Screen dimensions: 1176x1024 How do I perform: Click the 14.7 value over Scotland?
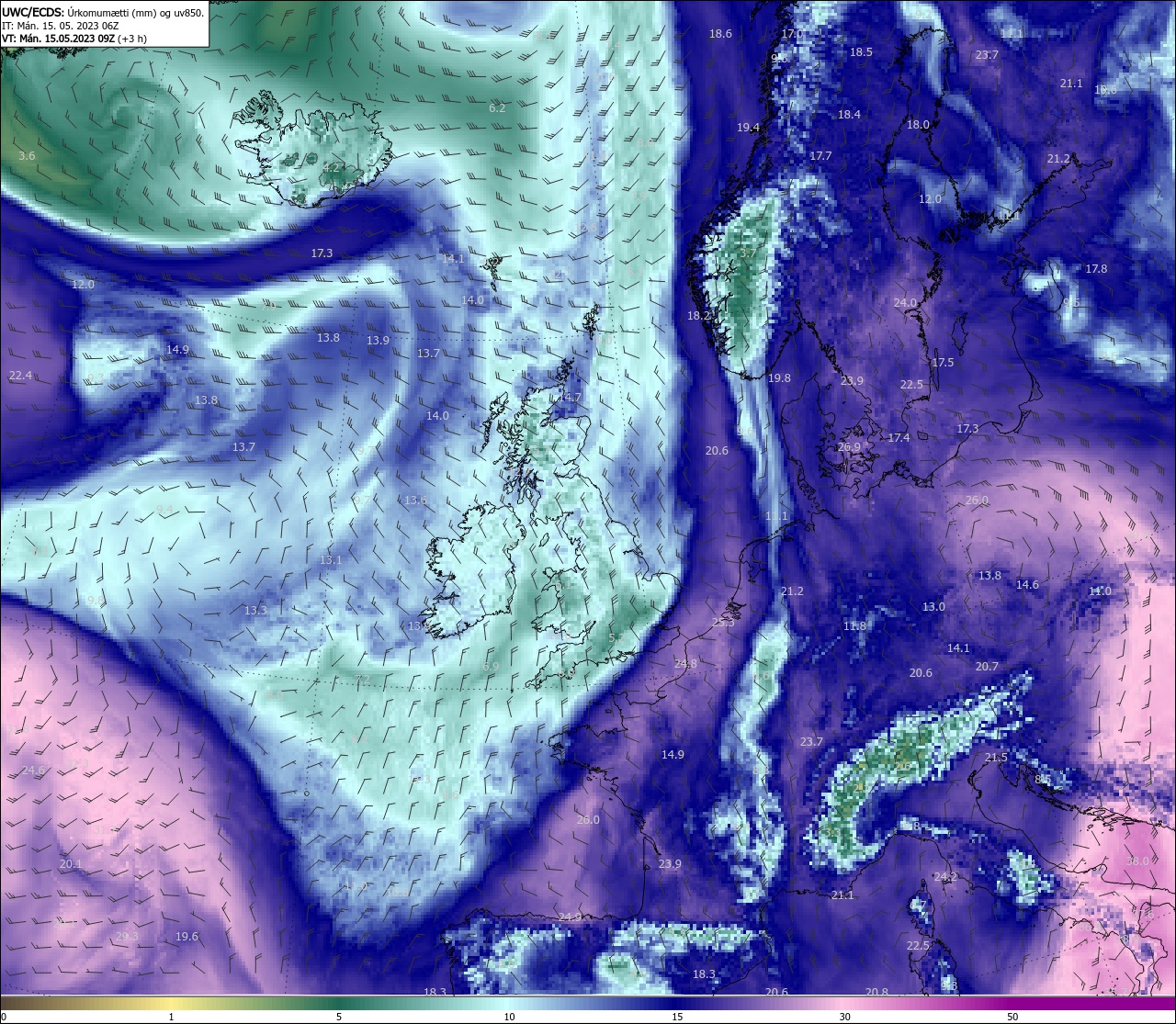click(x=570, y=398)
